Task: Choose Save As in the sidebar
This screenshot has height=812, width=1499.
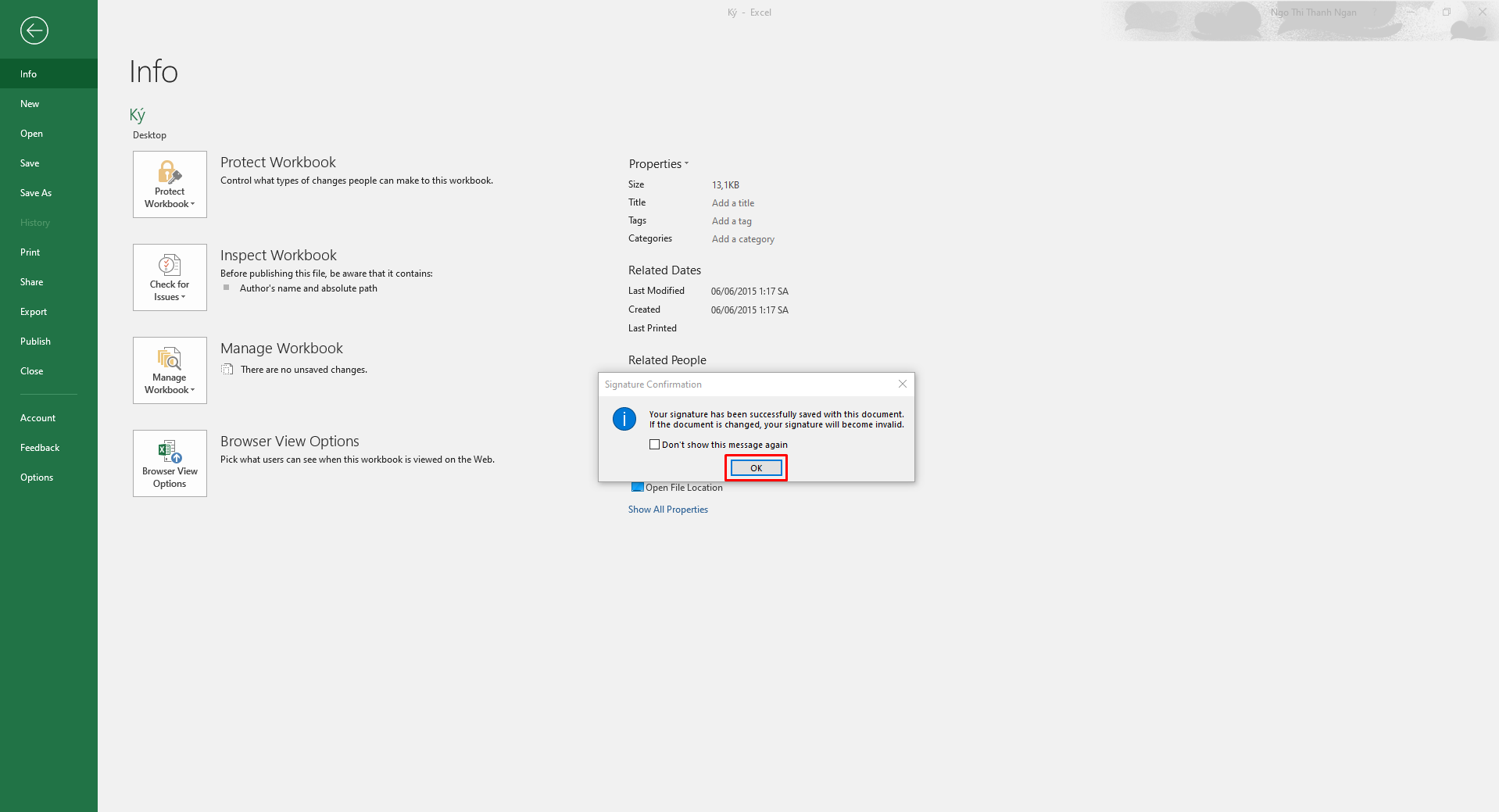Action: pos(48,192)
